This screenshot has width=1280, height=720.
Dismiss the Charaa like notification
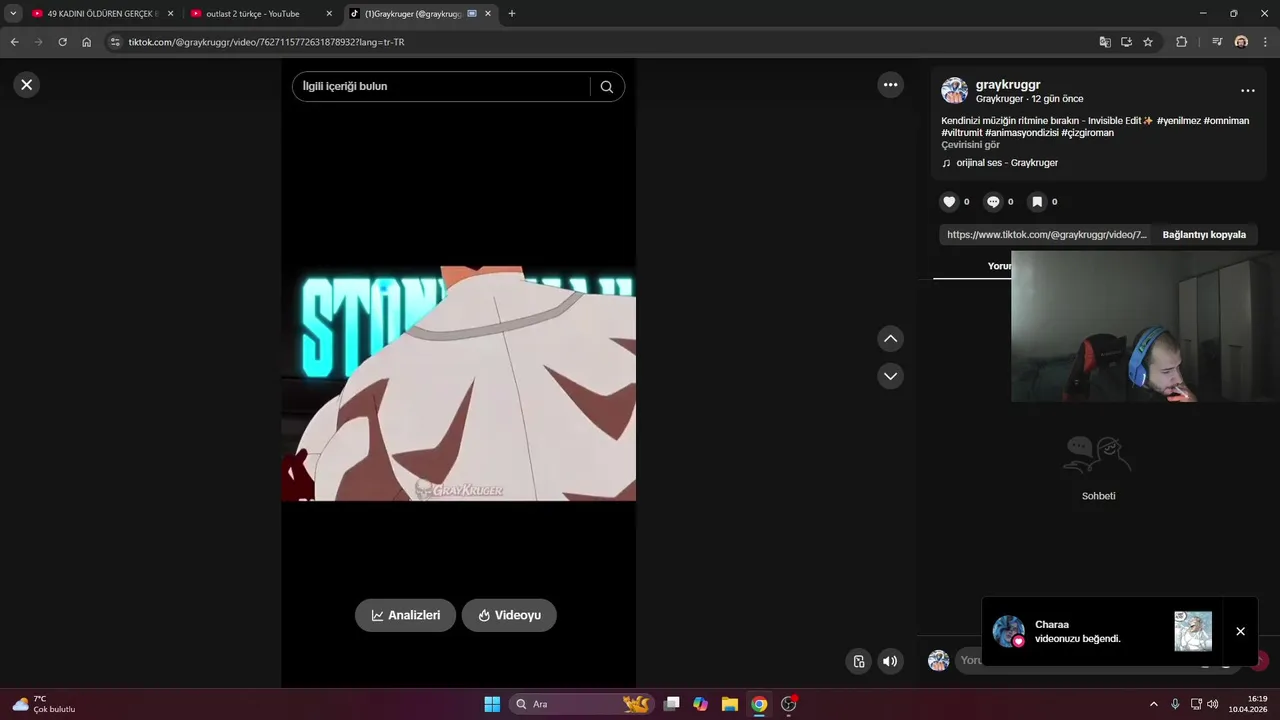click(x=1240, y=631)
